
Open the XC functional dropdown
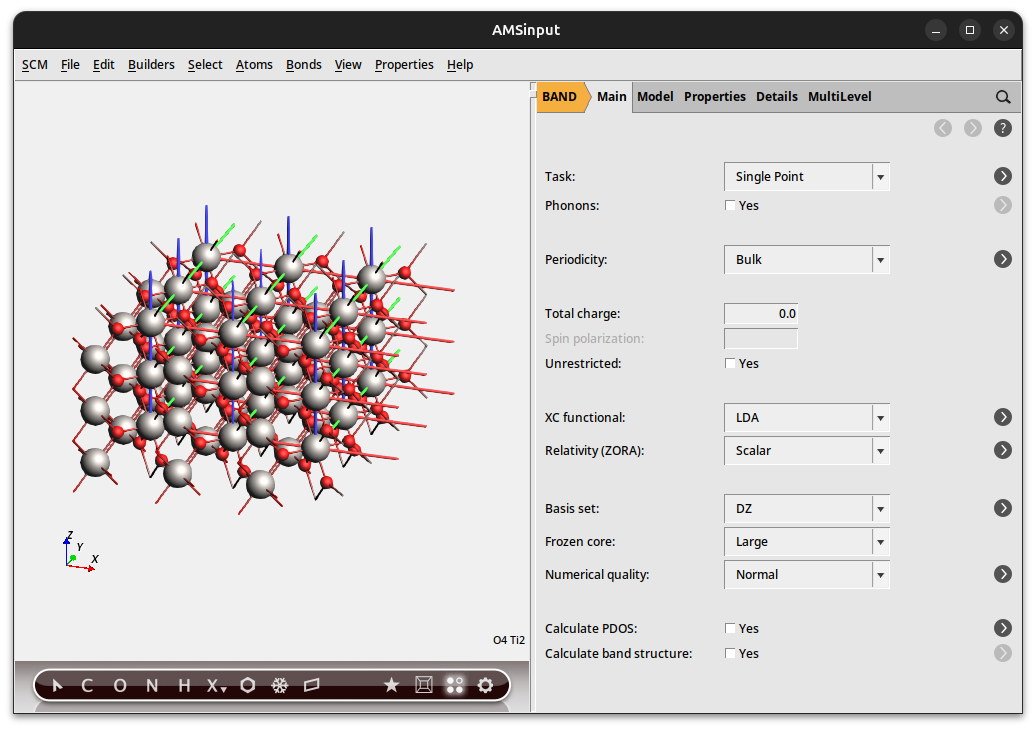[x=806, y=418]
